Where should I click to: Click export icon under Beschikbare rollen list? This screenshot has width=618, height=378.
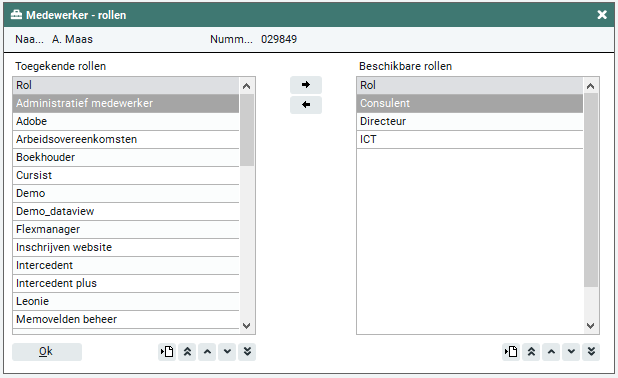511,352
